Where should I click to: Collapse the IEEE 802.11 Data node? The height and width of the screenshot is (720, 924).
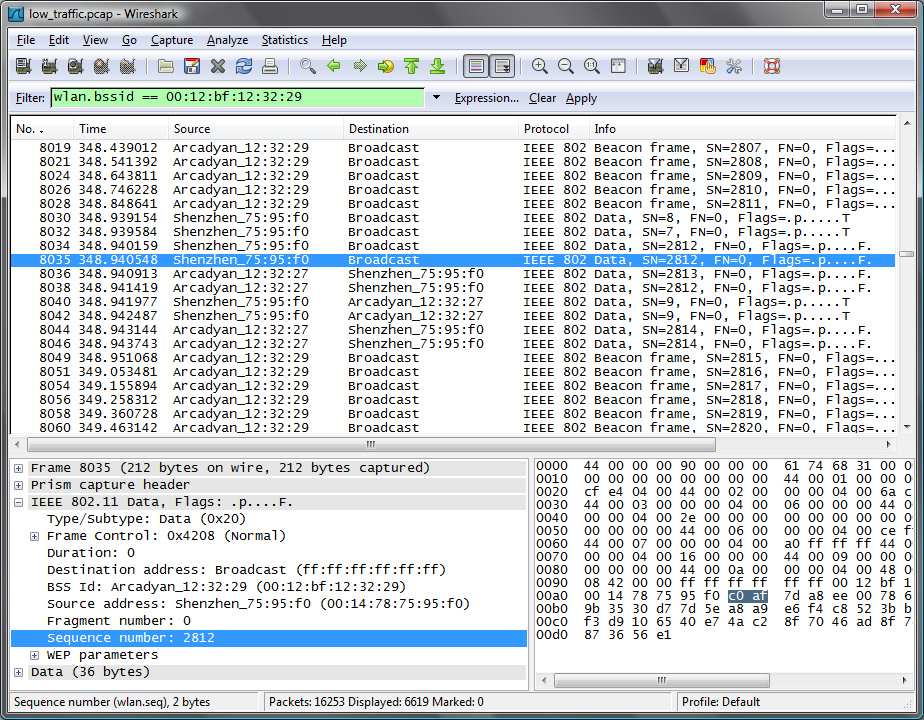click(20, 502)
